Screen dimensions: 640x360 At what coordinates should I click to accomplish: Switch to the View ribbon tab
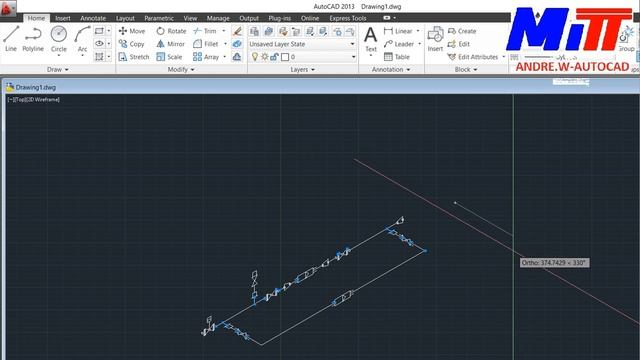pyautogui.click(x=190, y=18)
